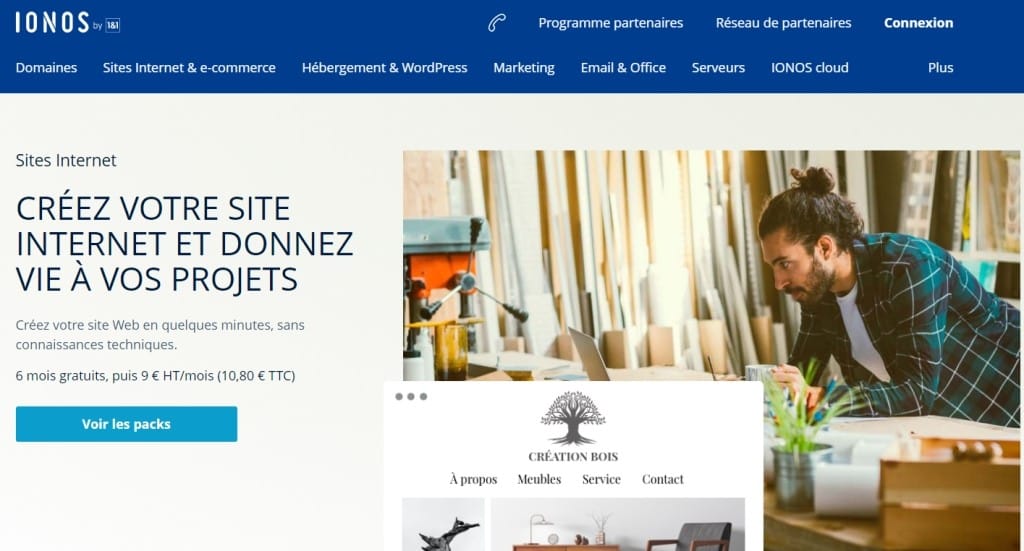This screenshot has width=1024, height=551.
Task: Expand the Plus menu
Action: click(940, 68)
